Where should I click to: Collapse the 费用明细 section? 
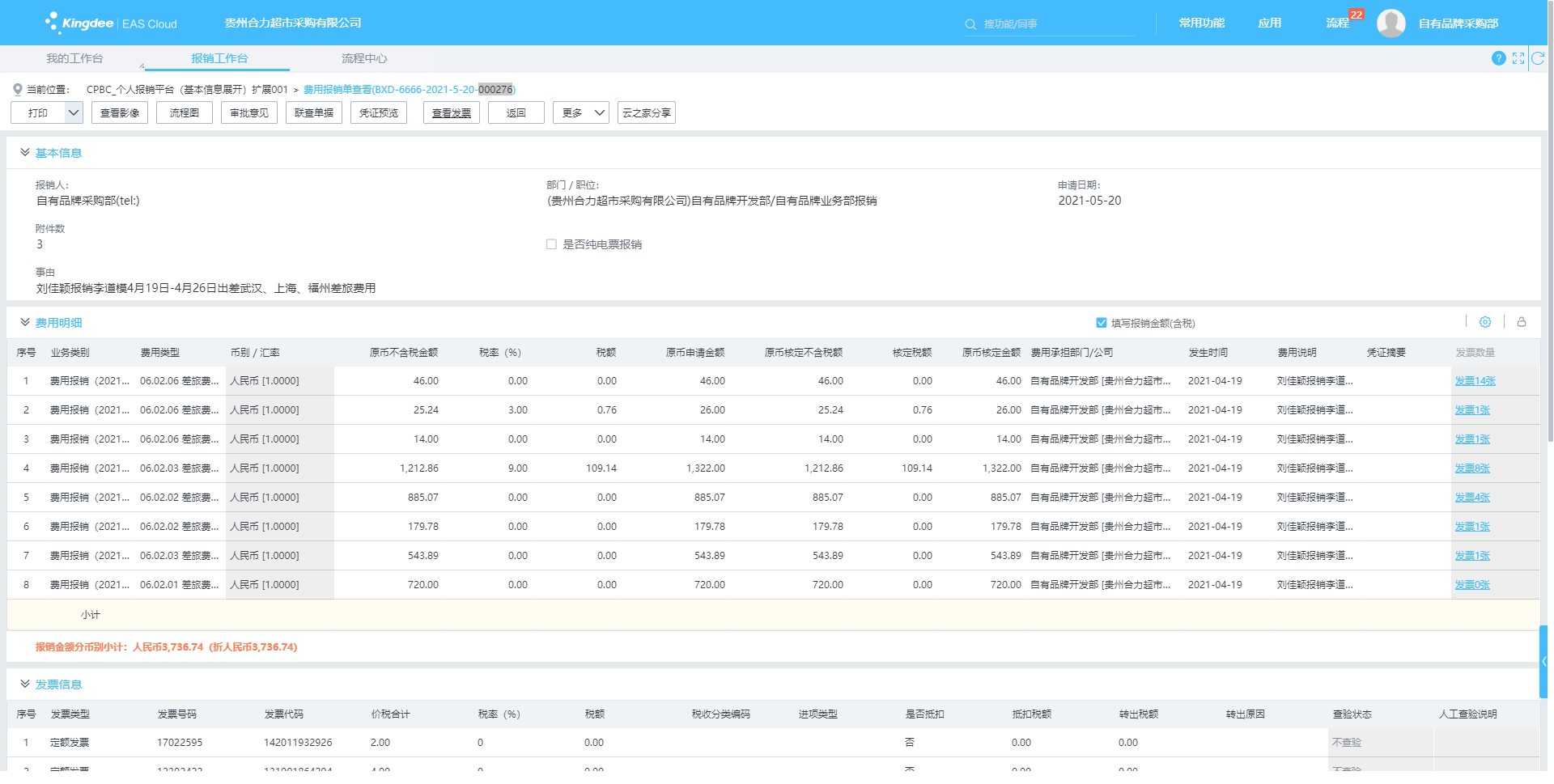tap(25, 323)
